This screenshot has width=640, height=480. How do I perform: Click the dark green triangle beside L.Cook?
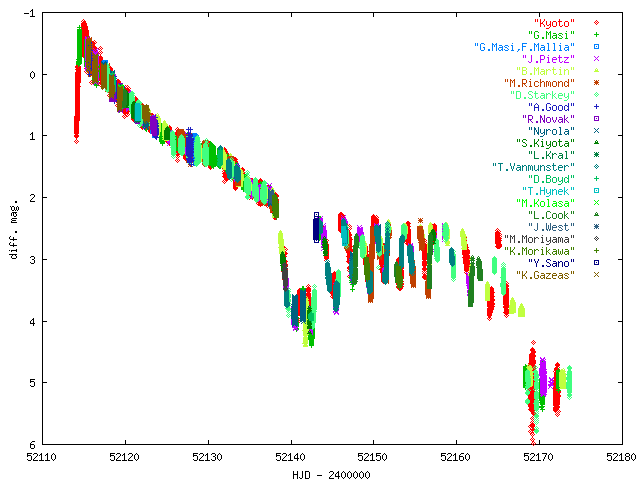point(596,215)
